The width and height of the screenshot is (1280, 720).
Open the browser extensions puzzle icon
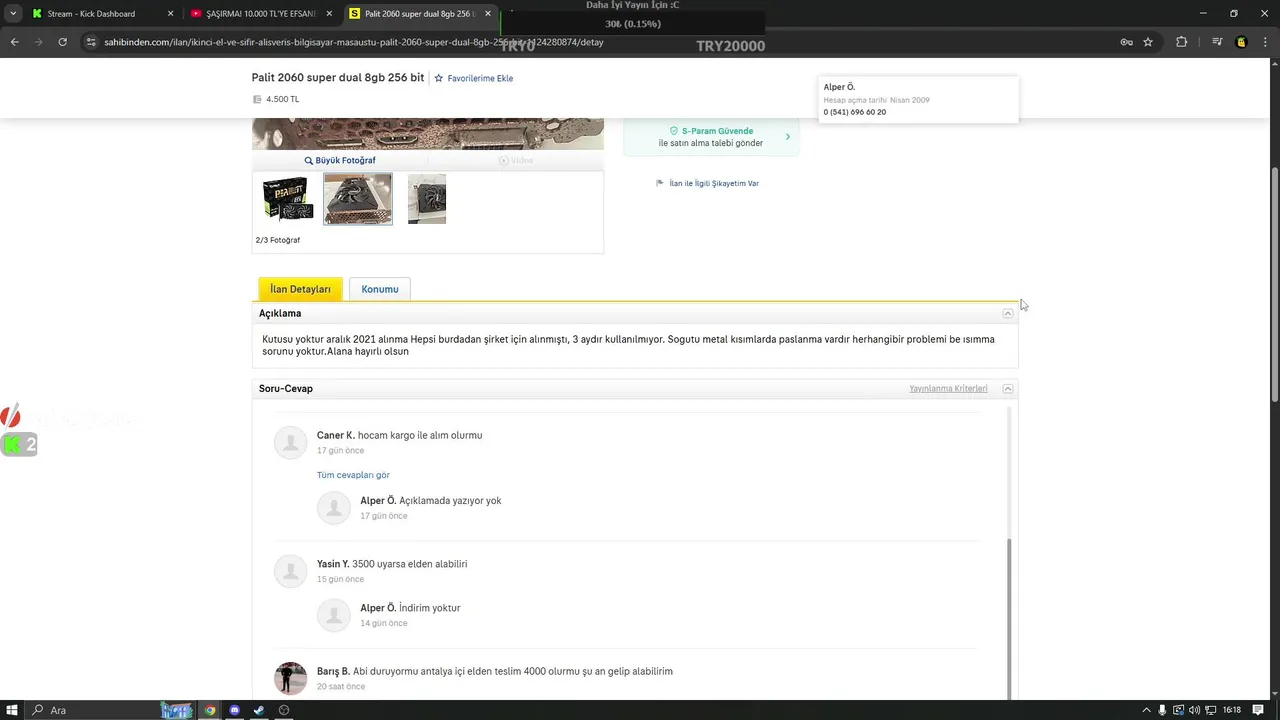pos(1182,42)
